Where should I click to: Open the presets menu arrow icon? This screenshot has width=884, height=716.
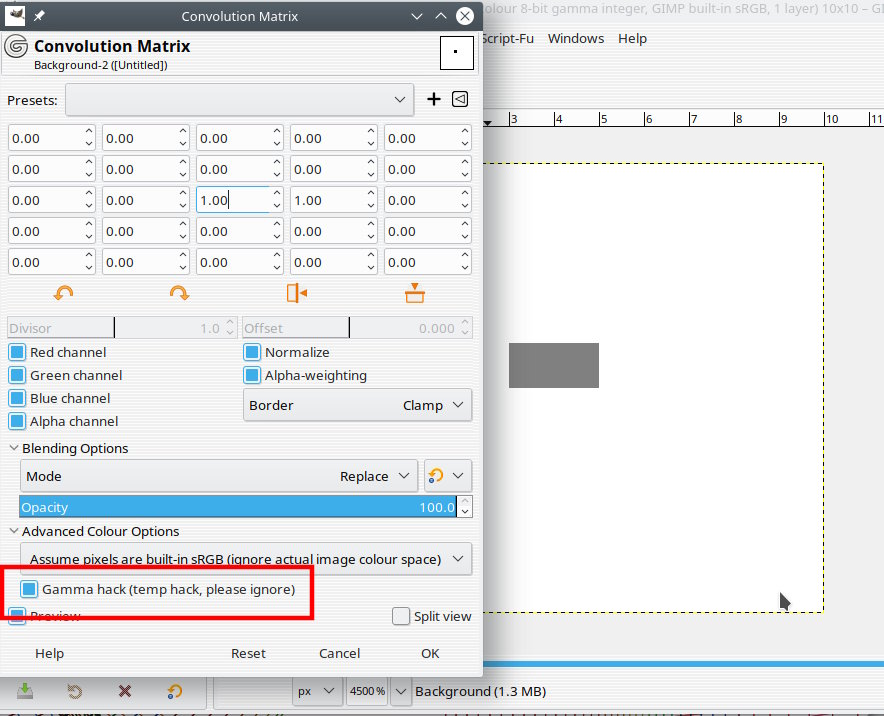(x=460, y=100)
